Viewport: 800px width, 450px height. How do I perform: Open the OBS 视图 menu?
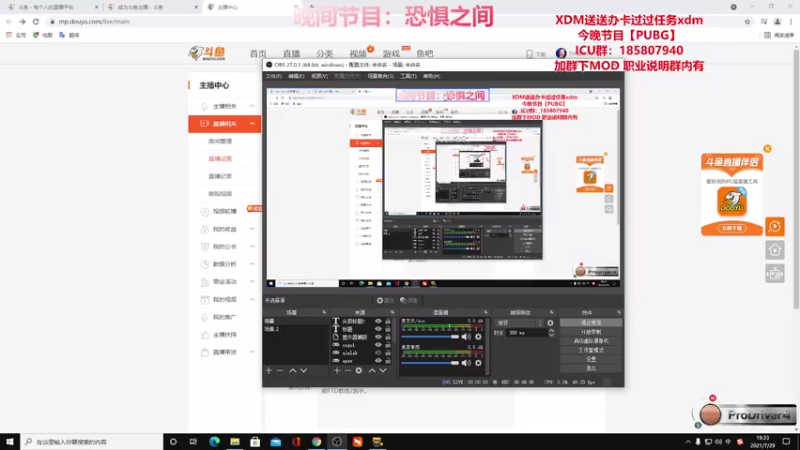[319, 76]
